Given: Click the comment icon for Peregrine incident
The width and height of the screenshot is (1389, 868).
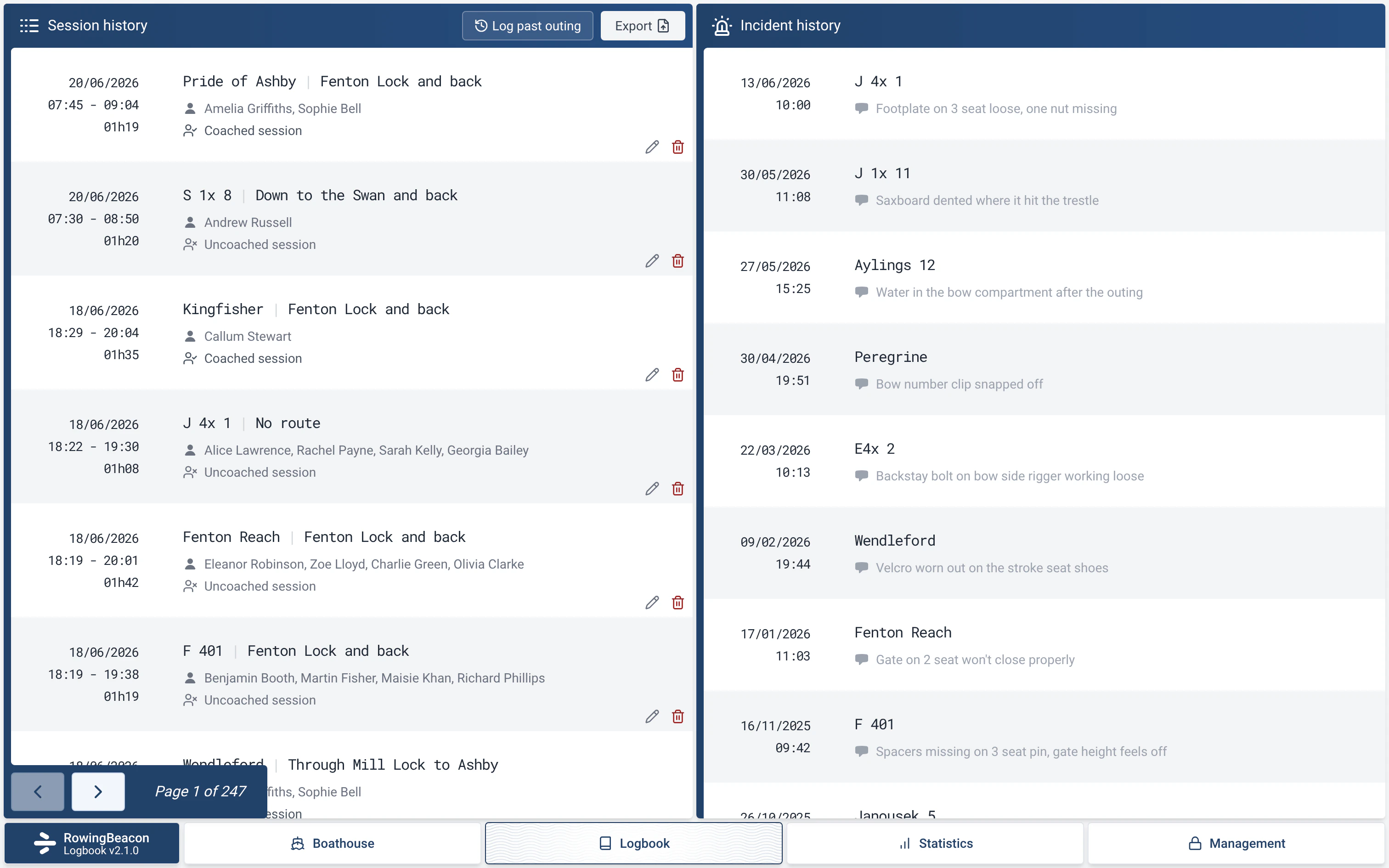Looking at the screenshot, I should [x=862, y=383].
